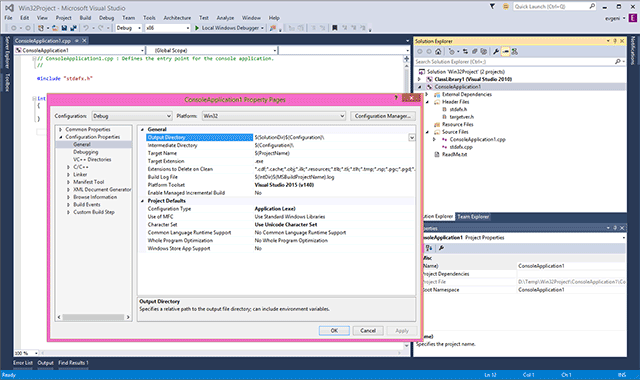Click the Save icon in the main toolbar

pyautogui.click(x=64, y=28)
